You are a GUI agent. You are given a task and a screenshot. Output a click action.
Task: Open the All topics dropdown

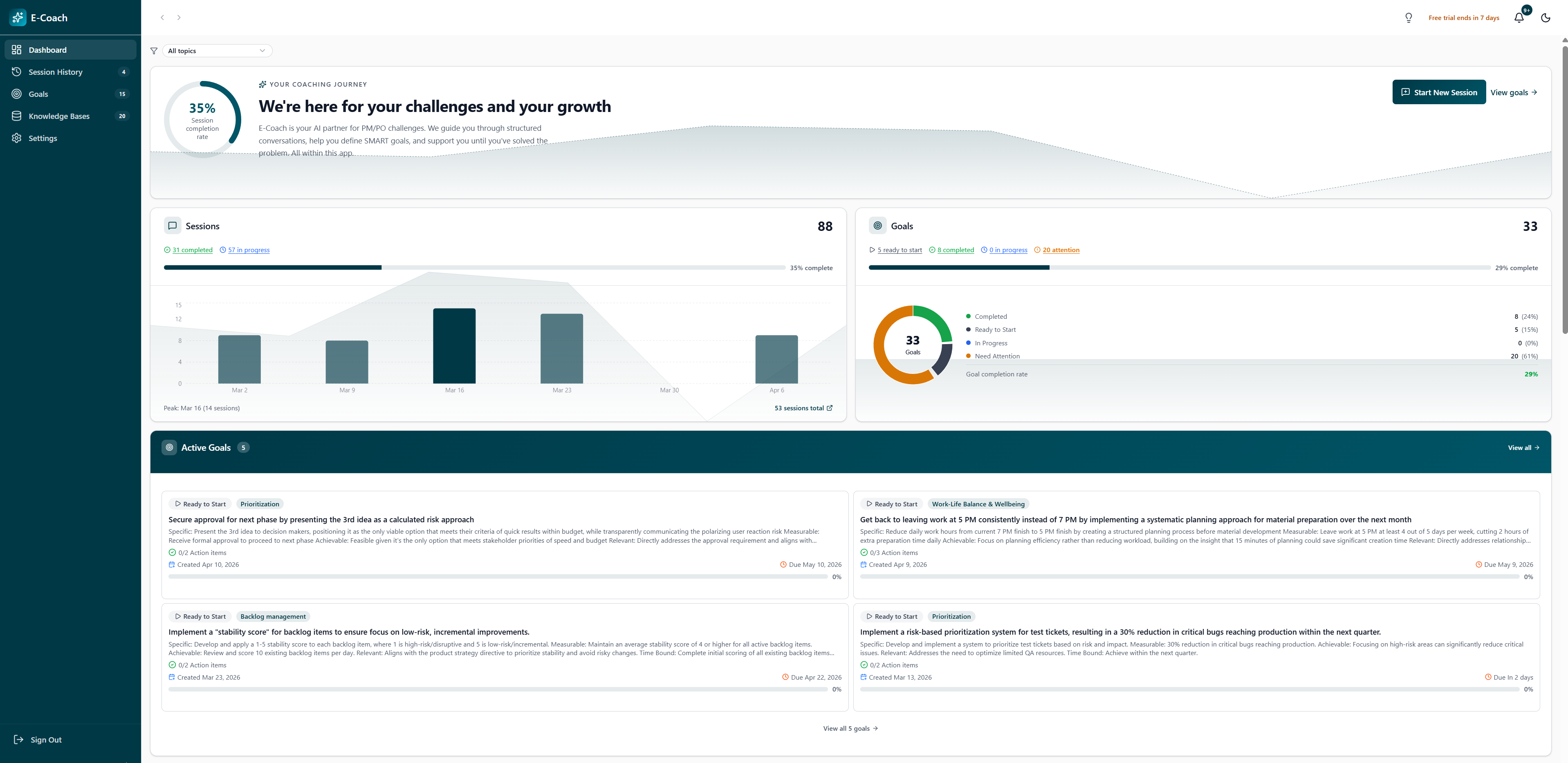pyautogui.click(x=217, y=51)
